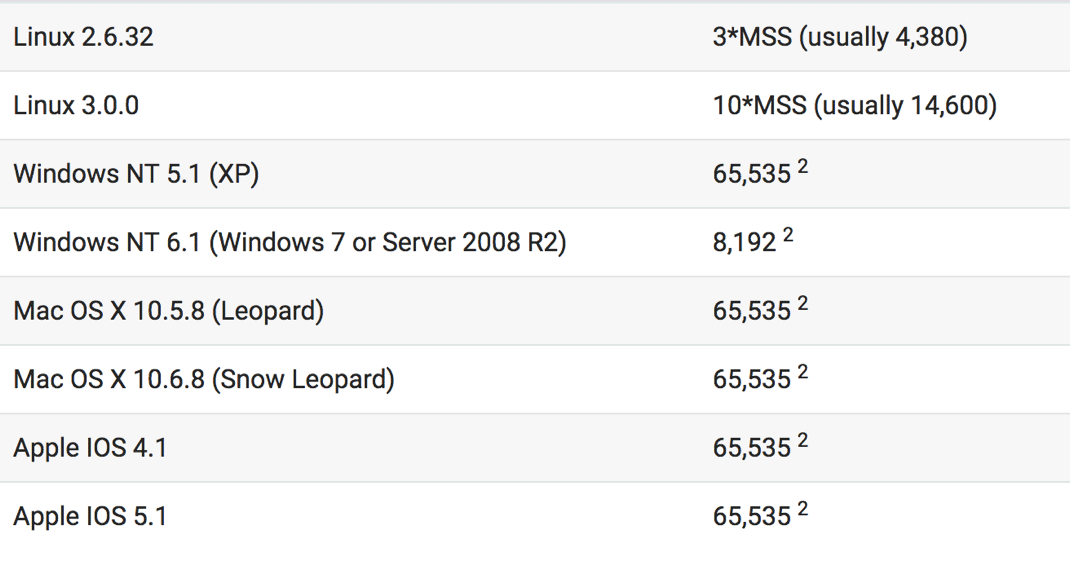The height and width of the screenshot is (566, 1070).
Task: Select the Linux 2.6.32 cell
Action: (83, 37)
